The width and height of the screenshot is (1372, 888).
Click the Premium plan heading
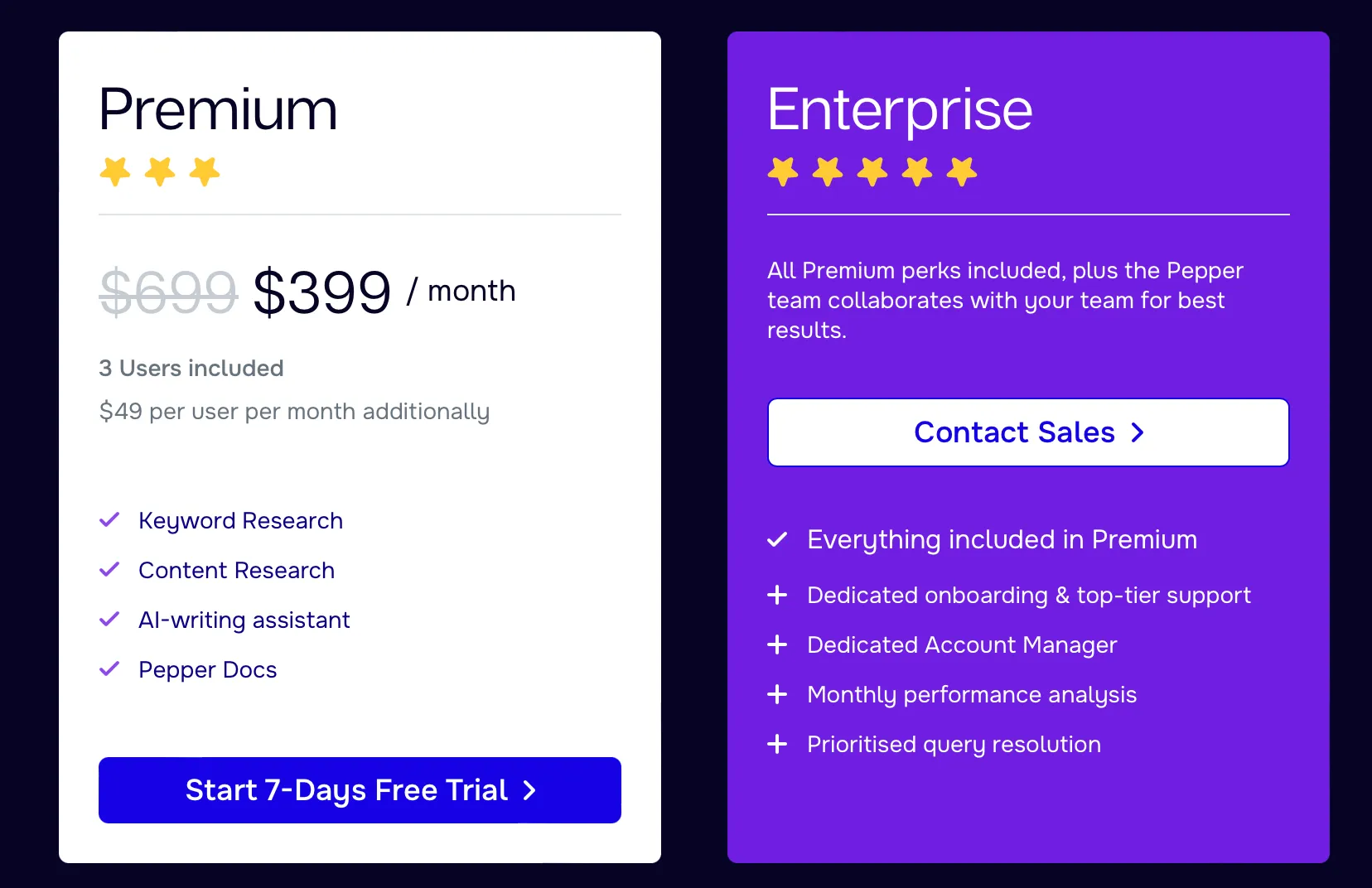click(219, 109)
